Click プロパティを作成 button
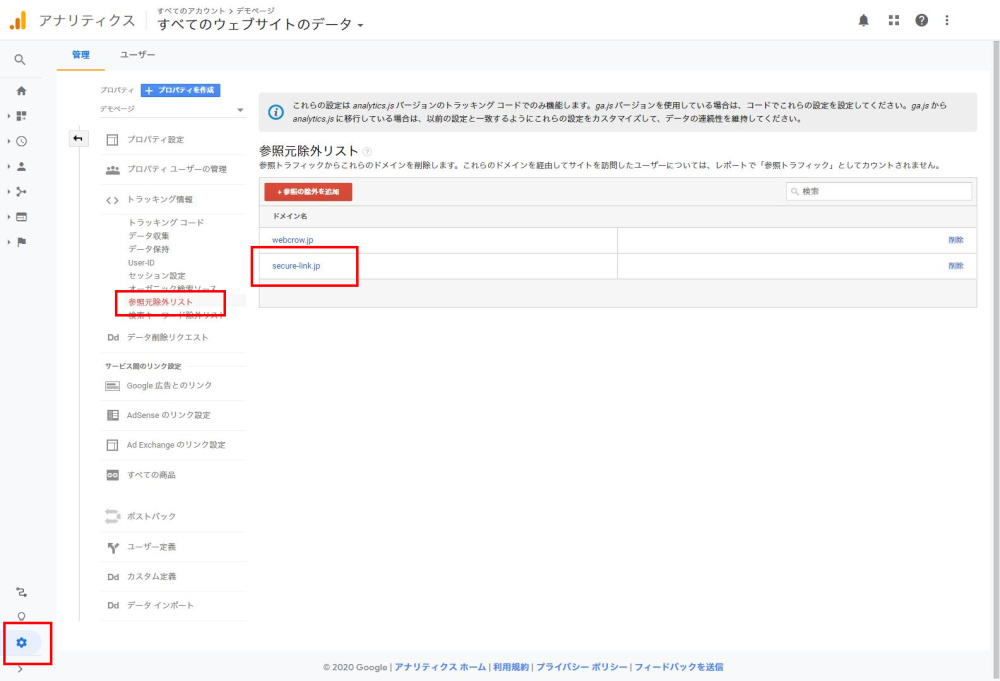Screen dimensions: 1000x681 180,90
